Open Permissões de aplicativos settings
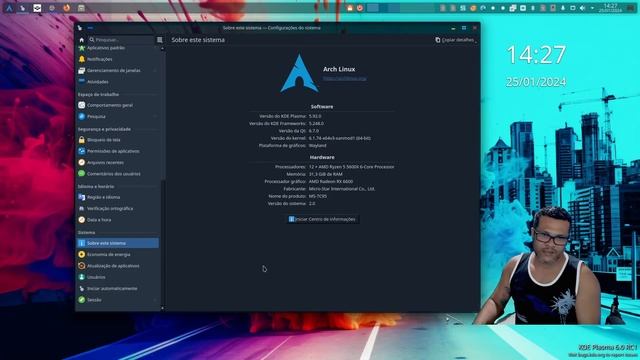 tap(118, 151)
